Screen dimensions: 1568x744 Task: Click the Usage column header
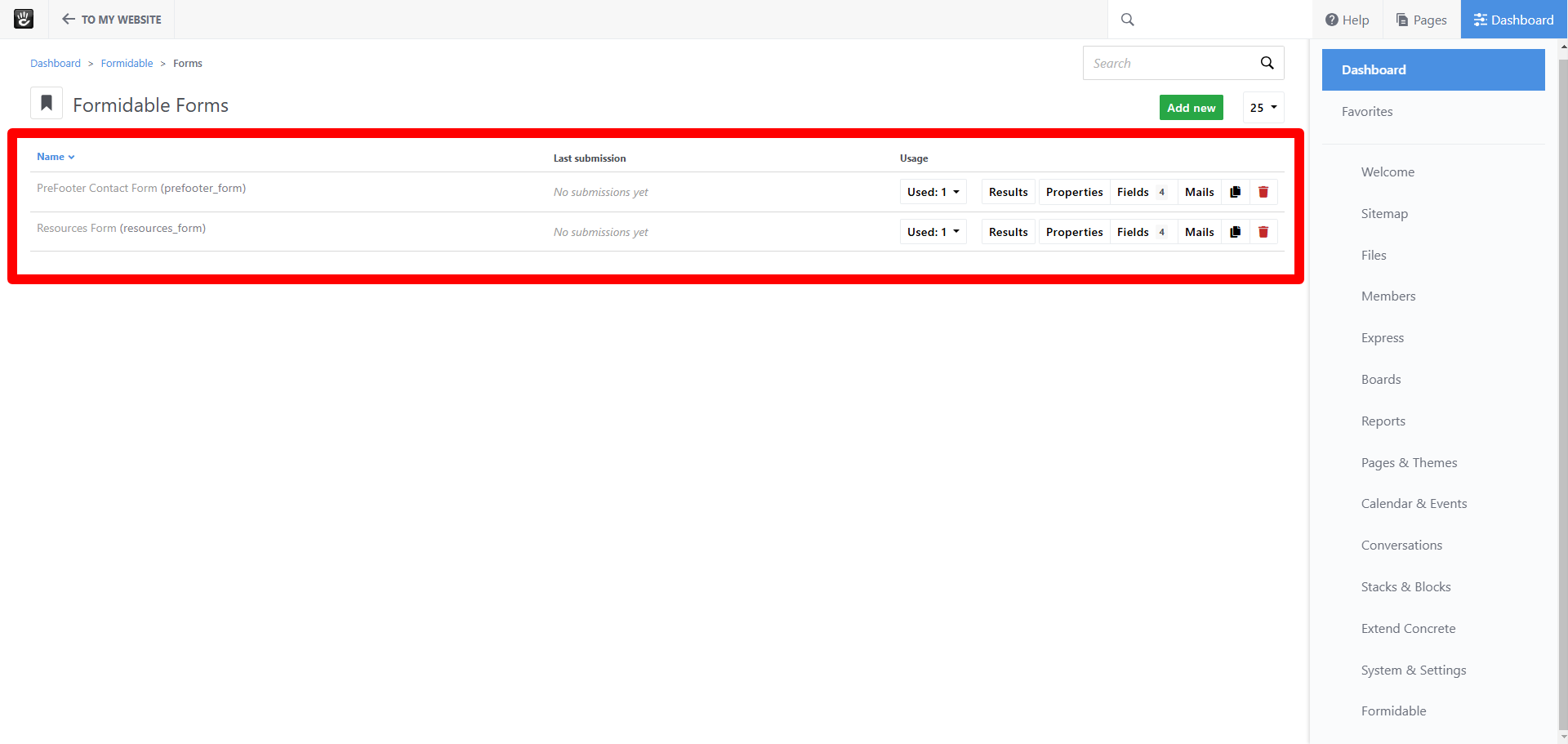pyautogui.click(x=914, y=158)
